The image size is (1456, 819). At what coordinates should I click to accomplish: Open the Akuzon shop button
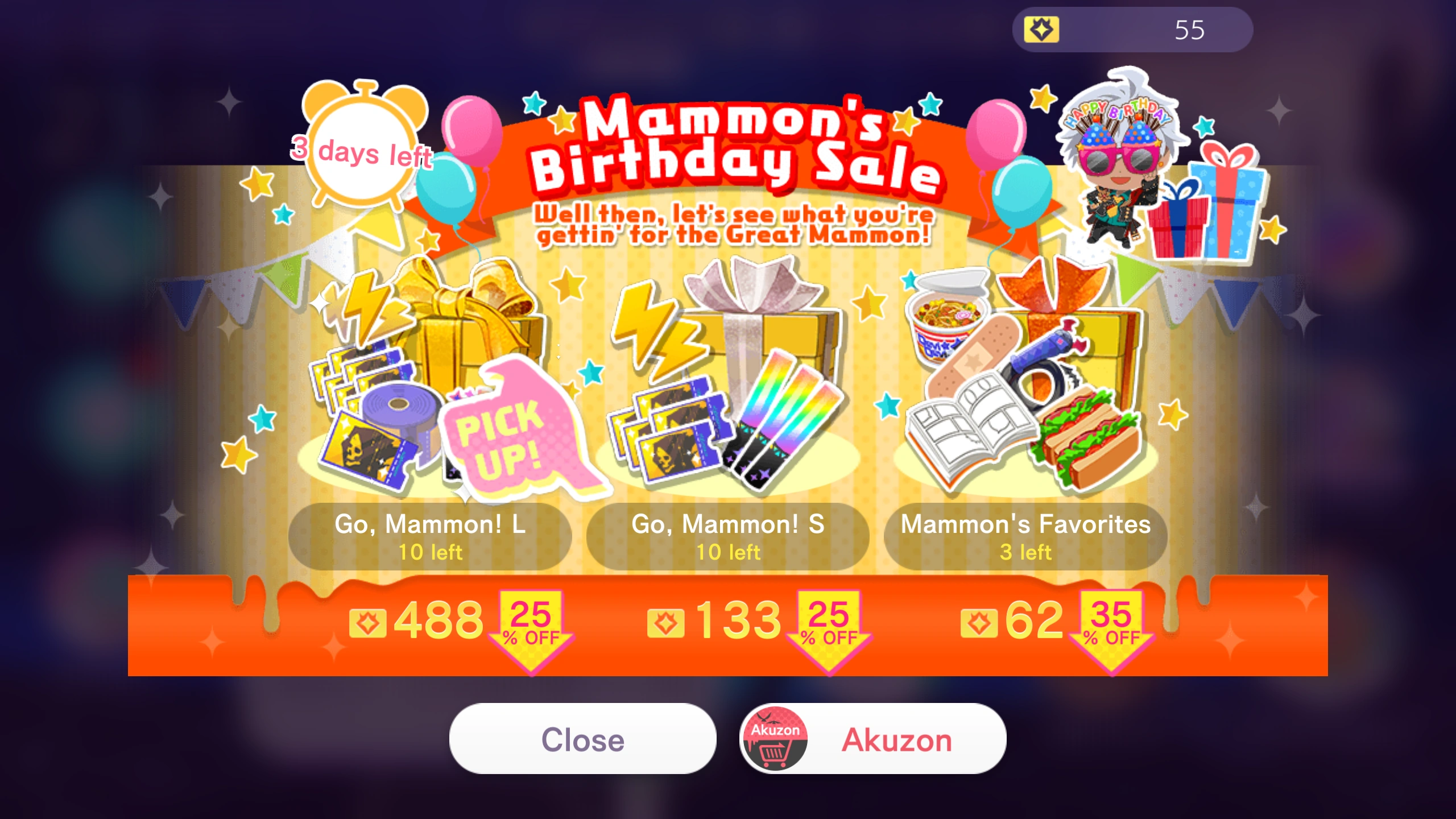[873, 739]
